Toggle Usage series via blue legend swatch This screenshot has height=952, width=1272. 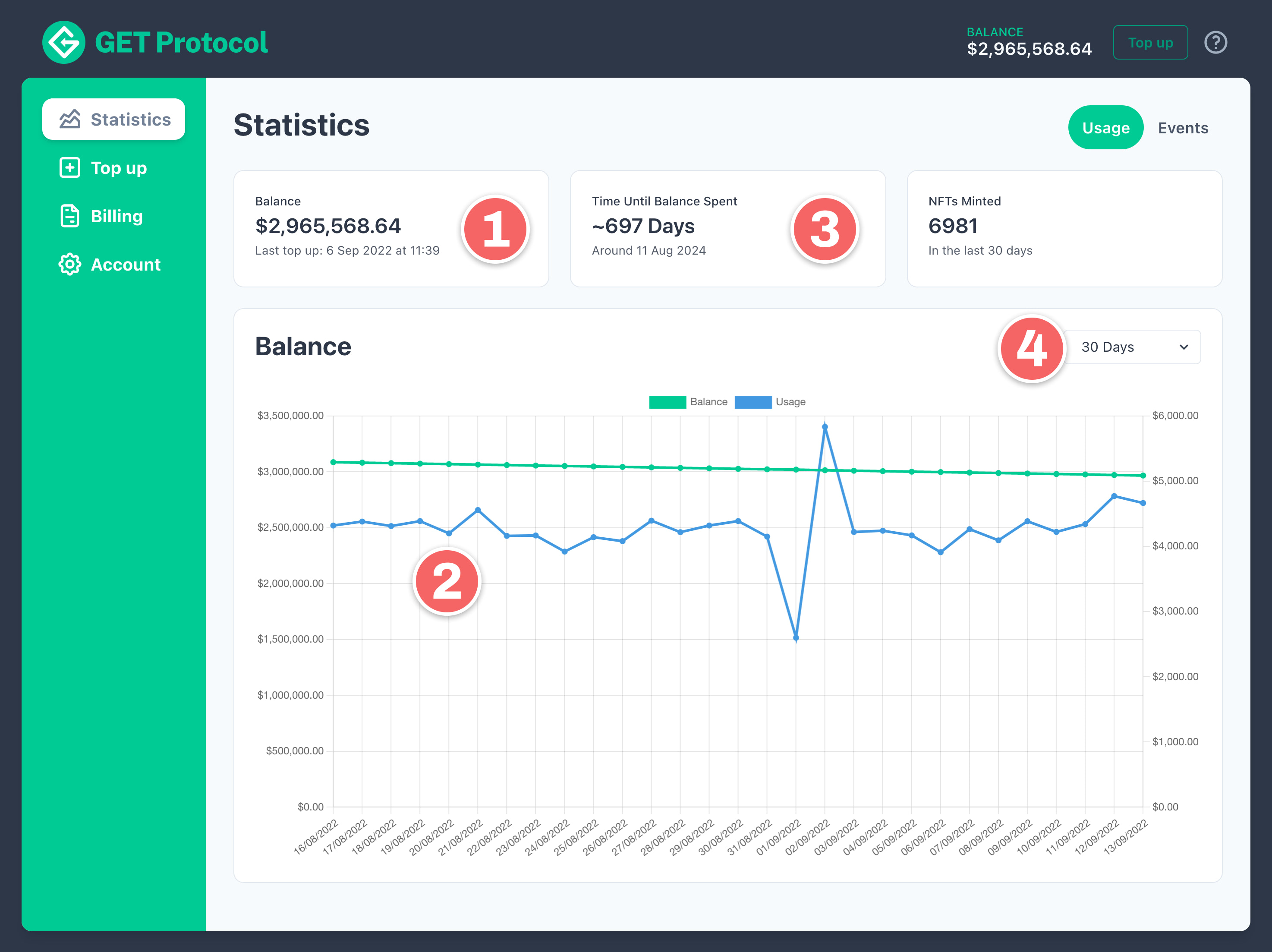tap(753, 402)
